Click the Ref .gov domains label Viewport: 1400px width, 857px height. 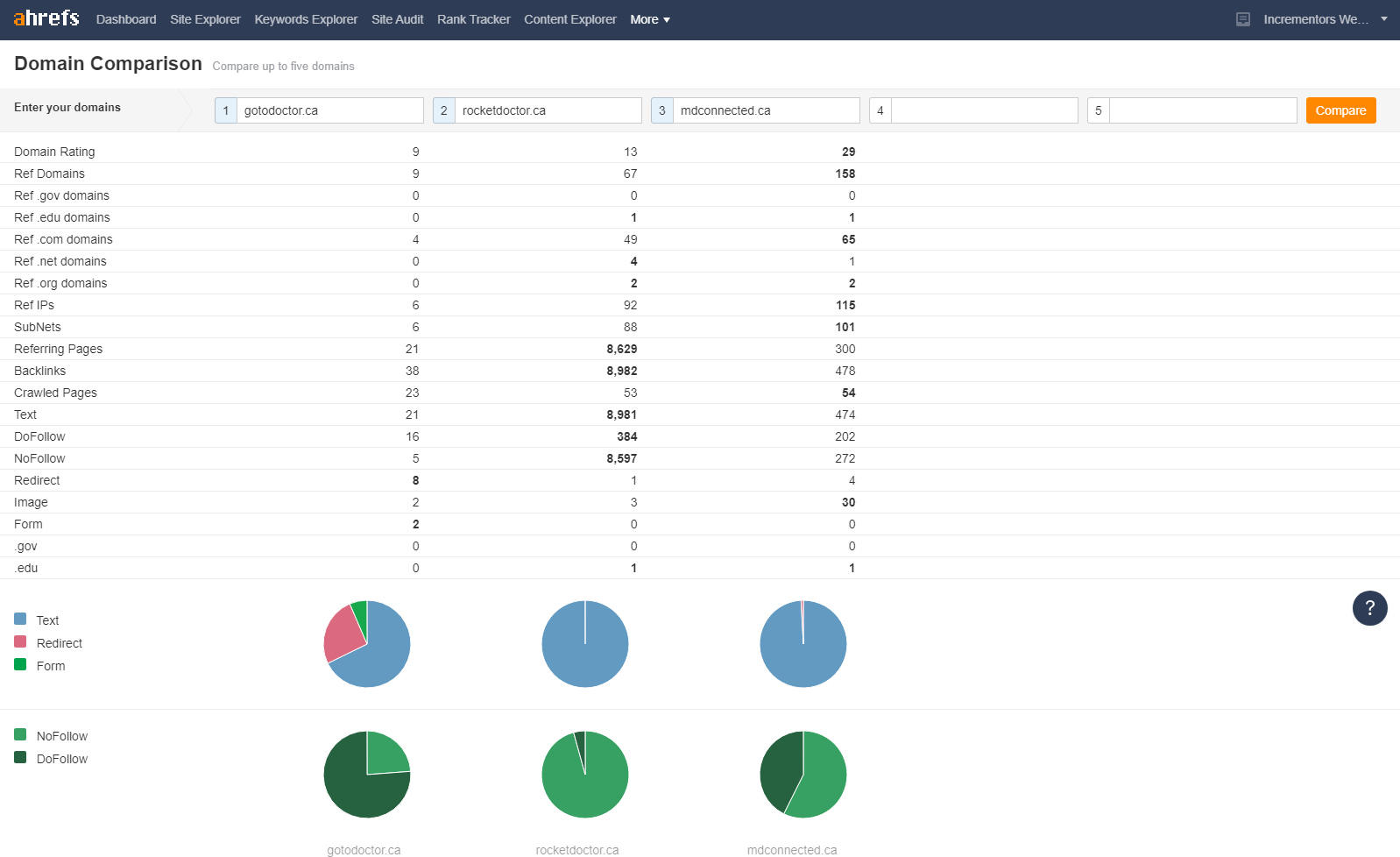[61, 195]
